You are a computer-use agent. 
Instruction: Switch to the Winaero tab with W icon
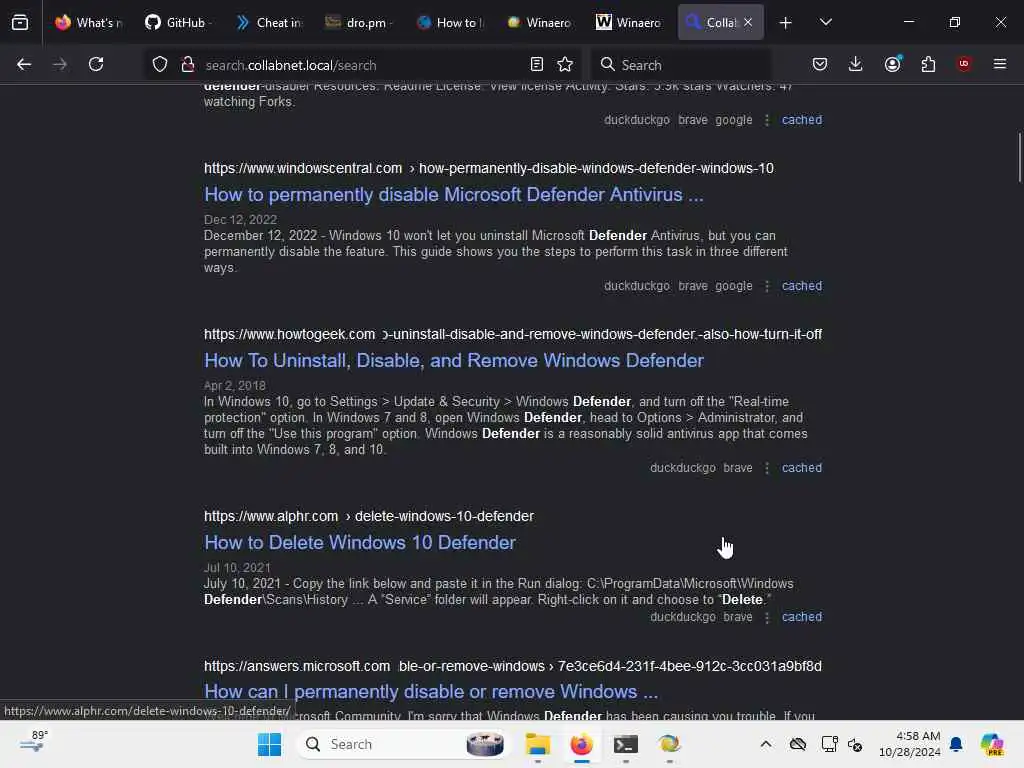click(628, 22)
